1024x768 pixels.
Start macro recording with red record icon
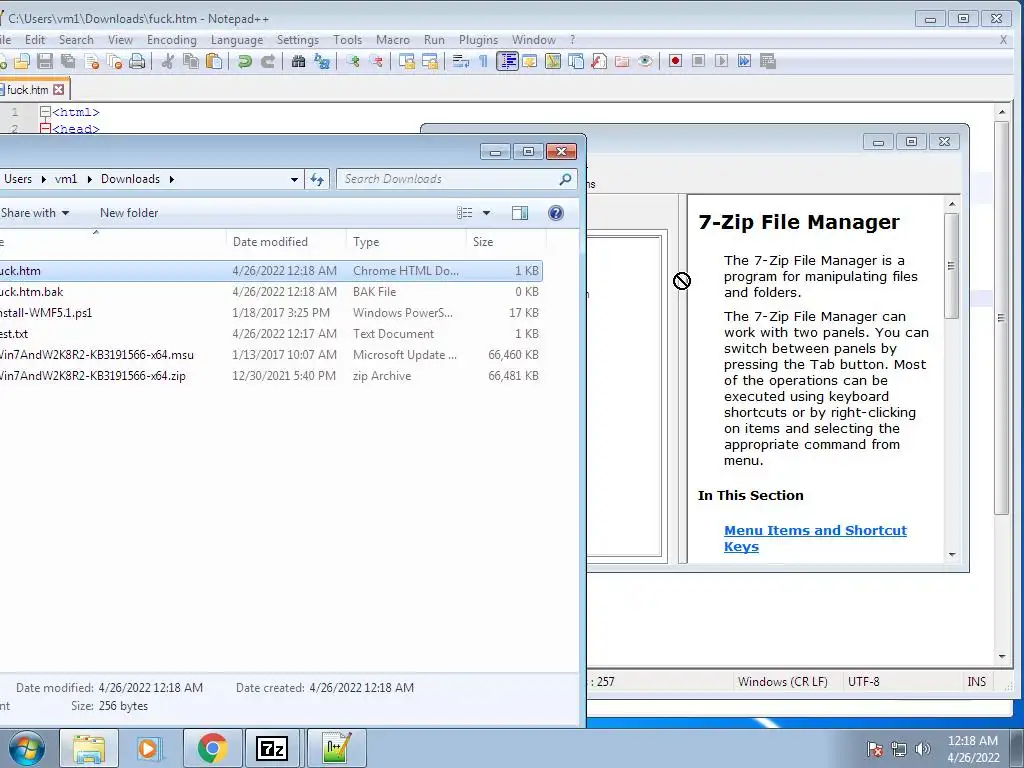pyautogui.click(x=675, y=61)
